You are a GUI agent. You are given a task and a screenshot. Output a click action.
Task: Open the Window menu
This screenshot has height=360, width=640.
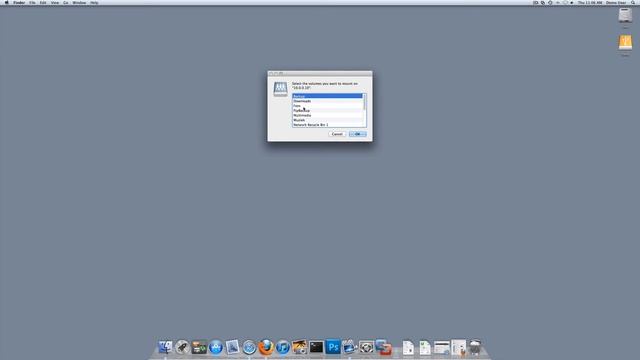click(79, 2)
